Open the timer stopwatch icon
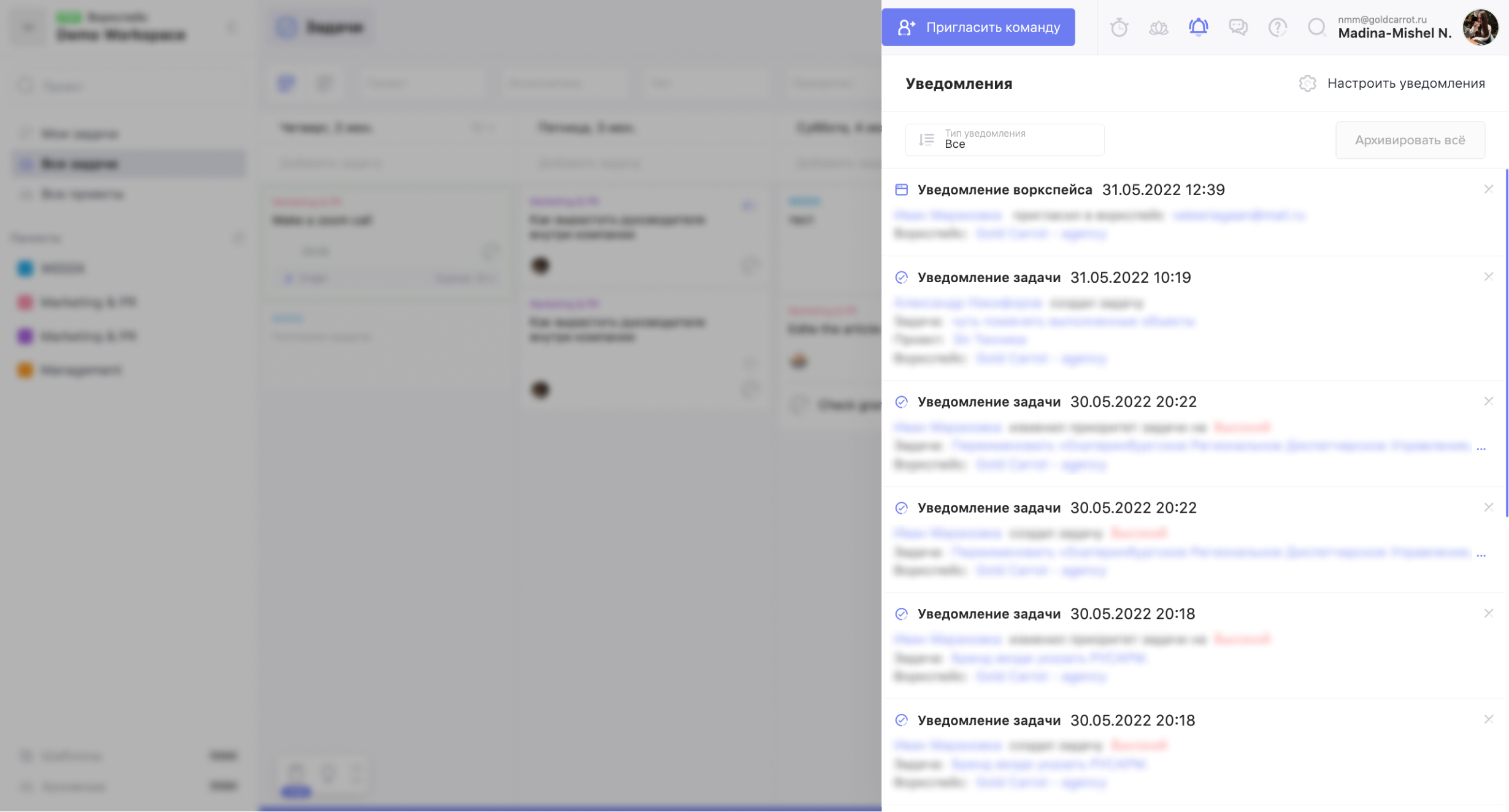 pos(1119,27)
